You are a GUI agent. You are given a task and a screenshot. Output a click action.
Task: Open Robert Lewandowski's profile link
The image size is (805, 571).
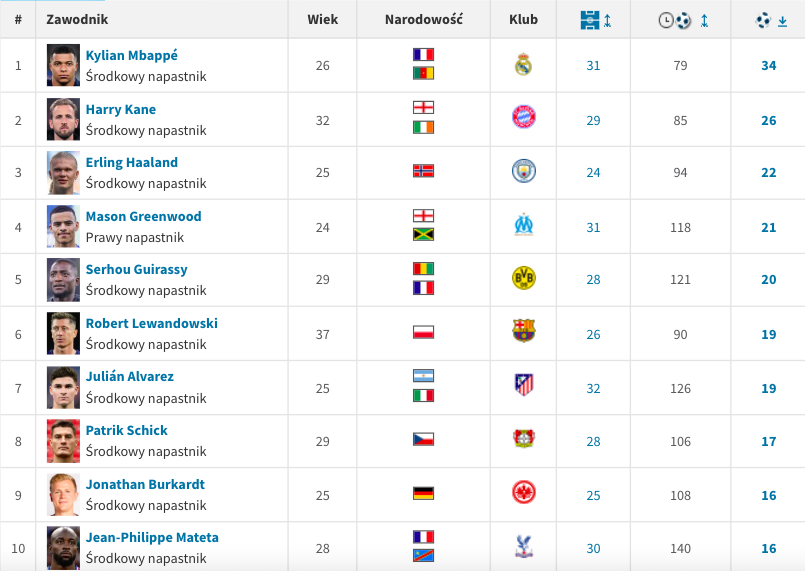click(151, 324)
